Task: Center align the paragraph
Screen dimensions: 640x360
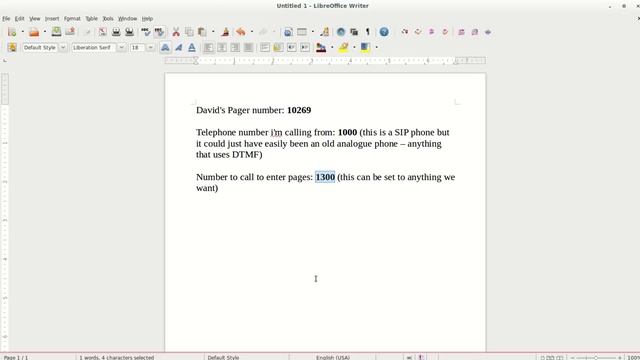Action: [x=222, y=47]
